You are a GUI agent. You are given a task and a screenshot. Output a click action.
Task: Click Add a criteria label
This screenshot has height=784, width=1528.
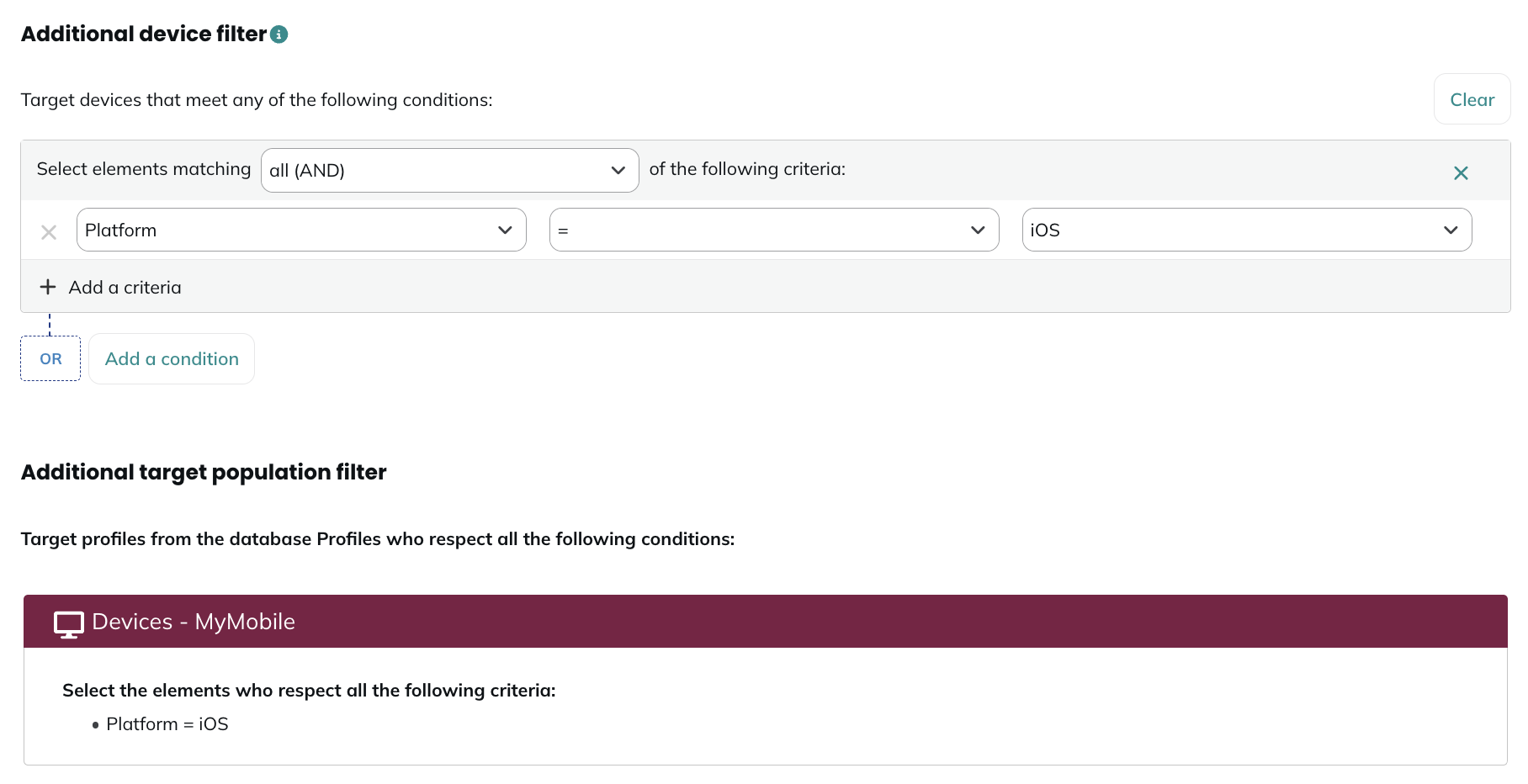pyautogui.click(x=125, y=288)
